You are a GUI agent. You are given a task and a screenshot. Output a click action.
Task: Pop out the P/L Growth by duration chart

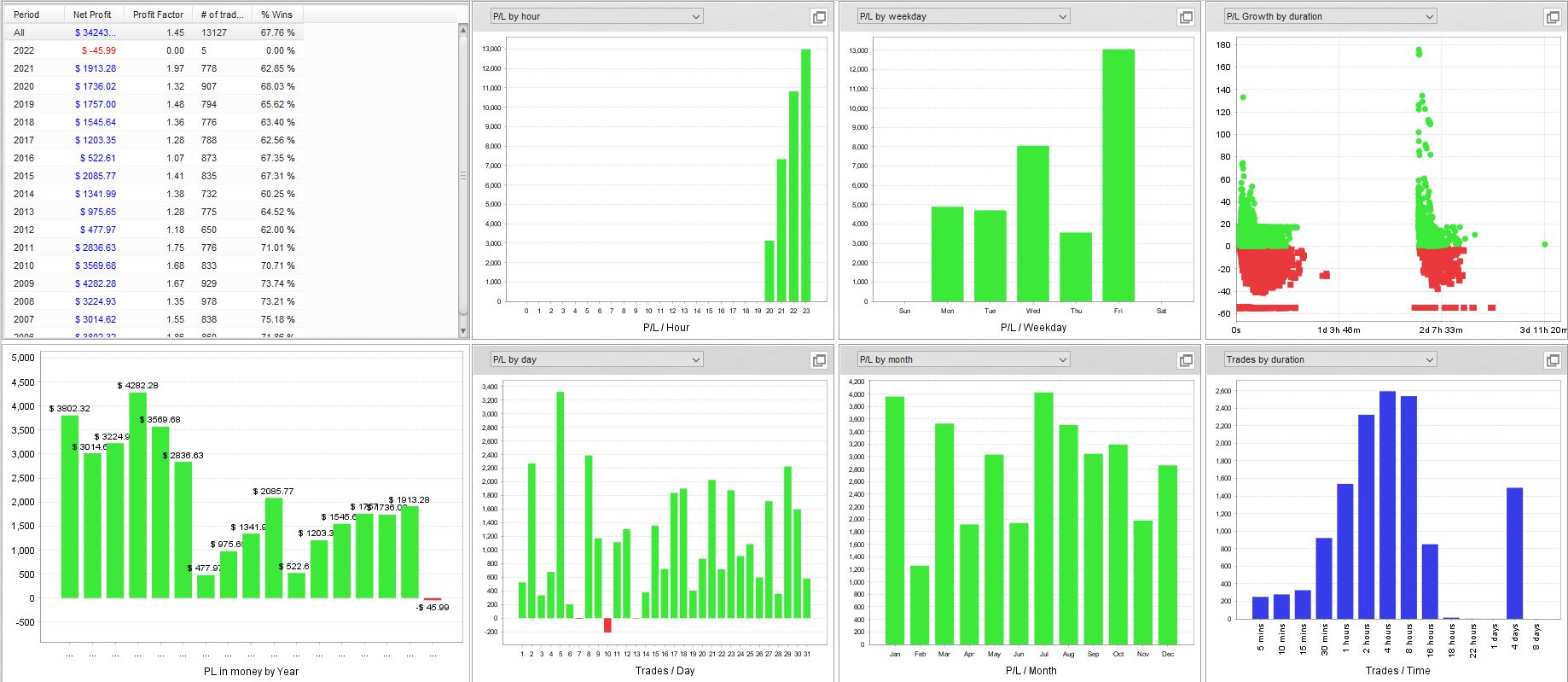(1553, 17)
